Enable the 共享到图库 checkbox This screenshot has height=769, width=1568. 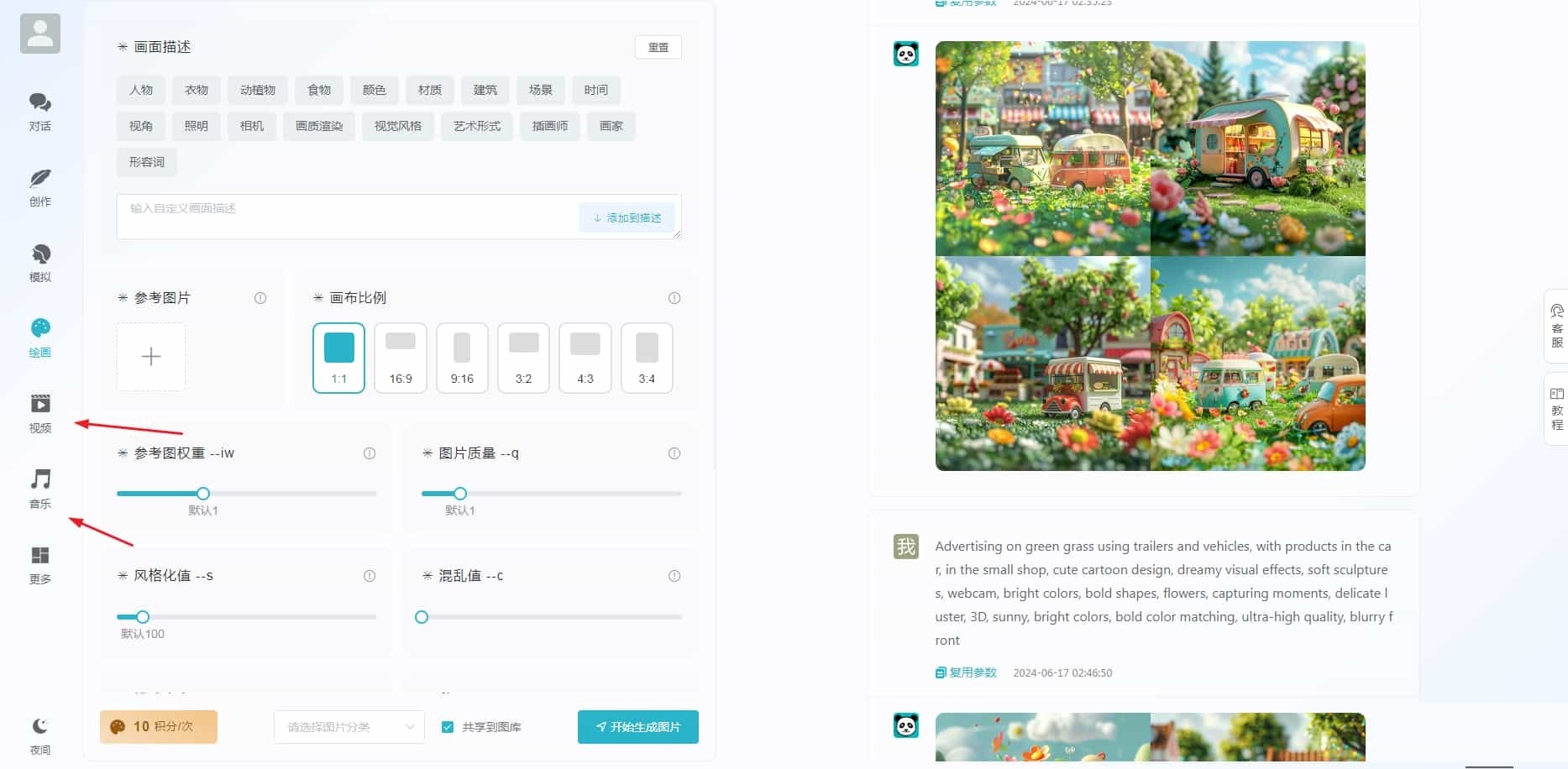(448, 727)
